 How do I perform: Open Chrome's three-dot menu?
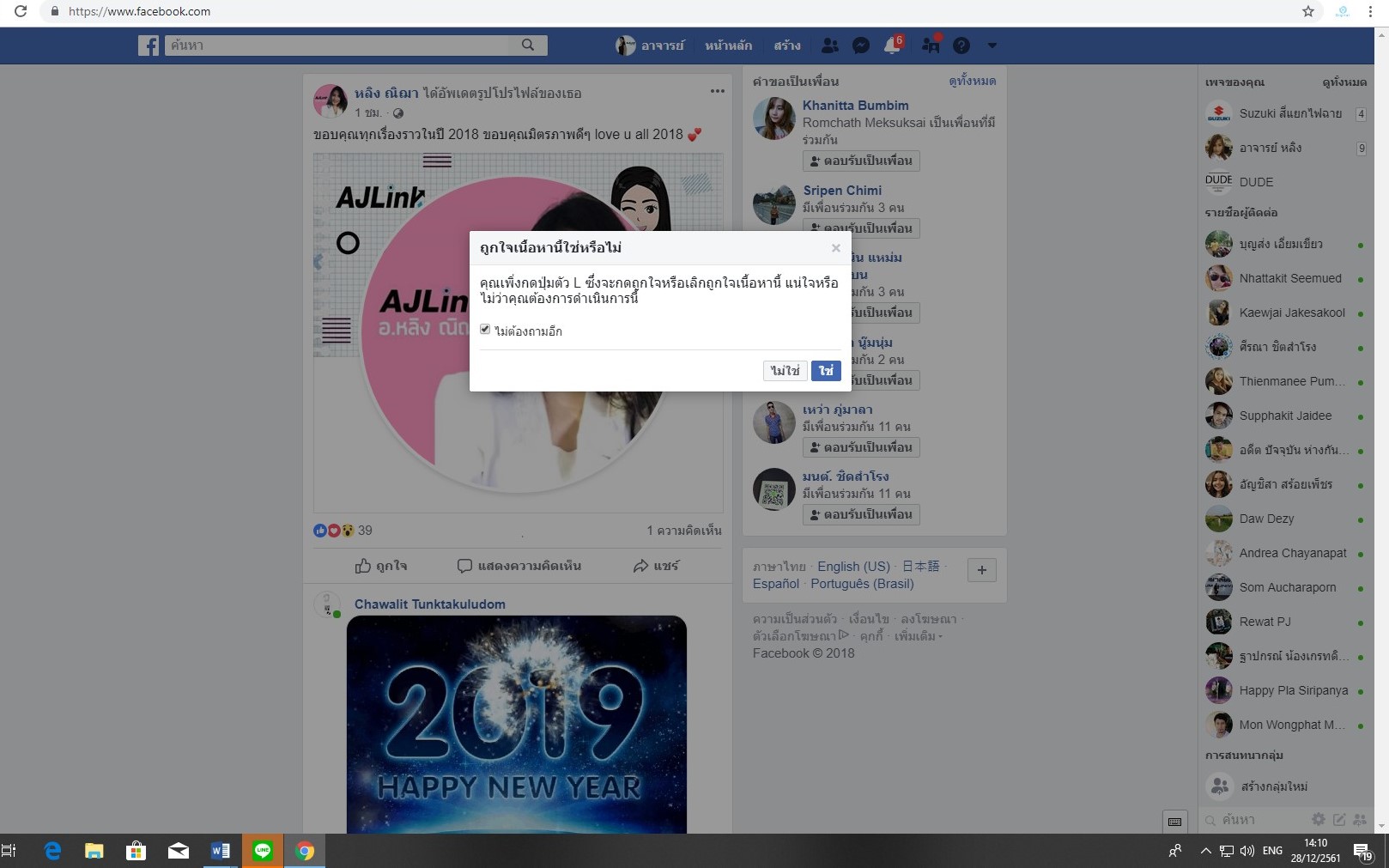[x=1370, y=11]
